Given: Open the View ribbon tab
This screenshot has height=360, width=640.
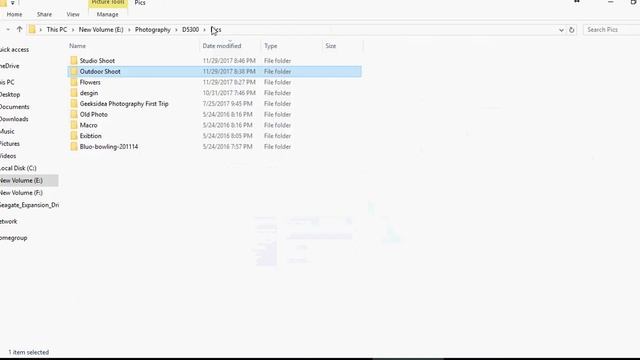Looking at the screenshot, I should tap(73, 14).
